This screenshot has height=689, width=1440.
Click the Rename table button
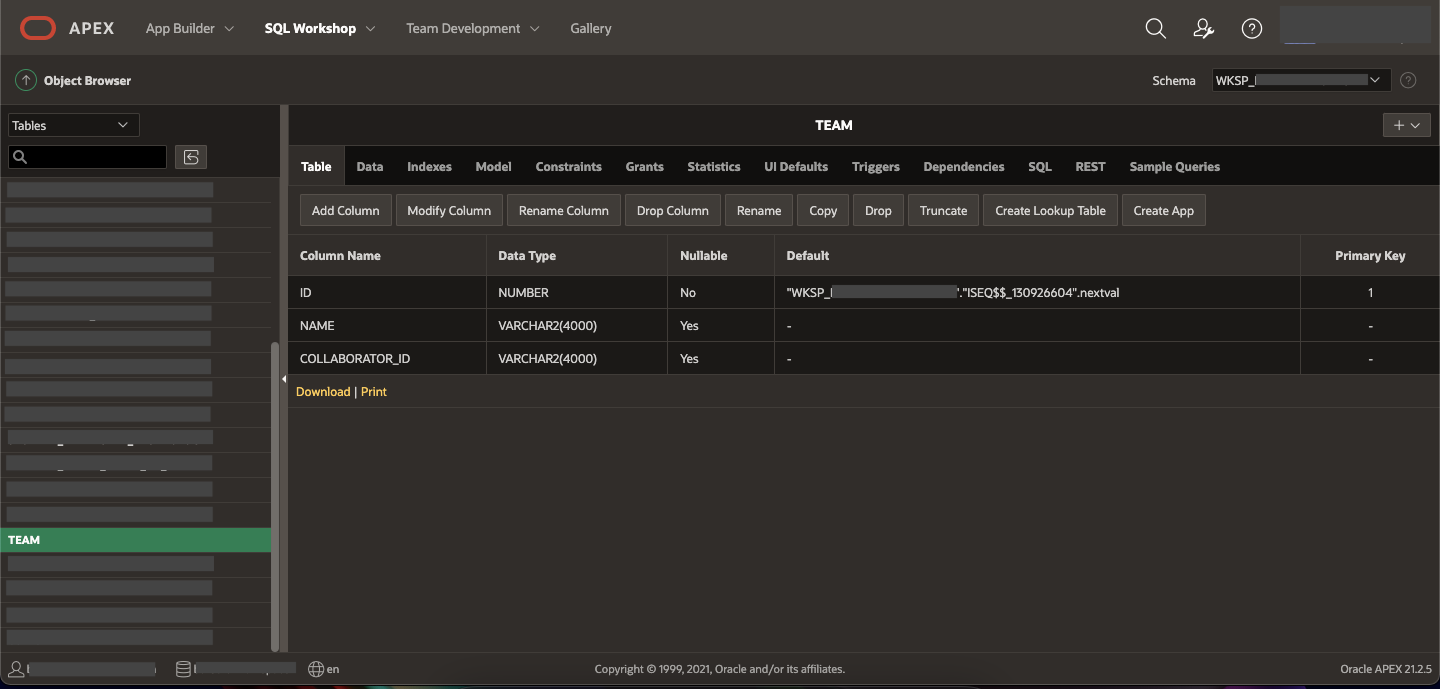pyautogui.click(x=759, y=210)
